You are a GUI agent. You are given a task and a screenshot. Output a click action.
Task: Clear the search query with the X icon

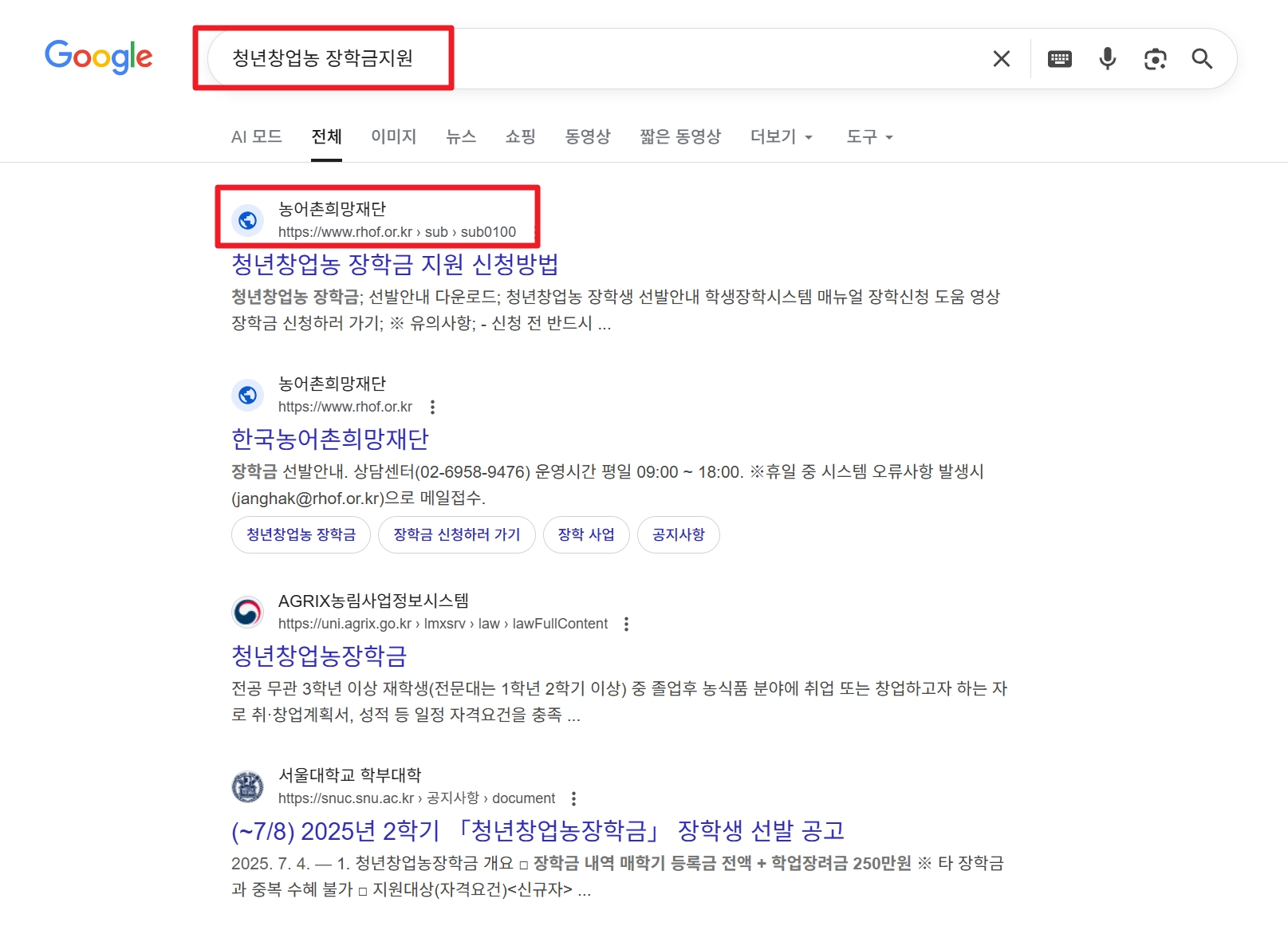[x=1001, y=58]
